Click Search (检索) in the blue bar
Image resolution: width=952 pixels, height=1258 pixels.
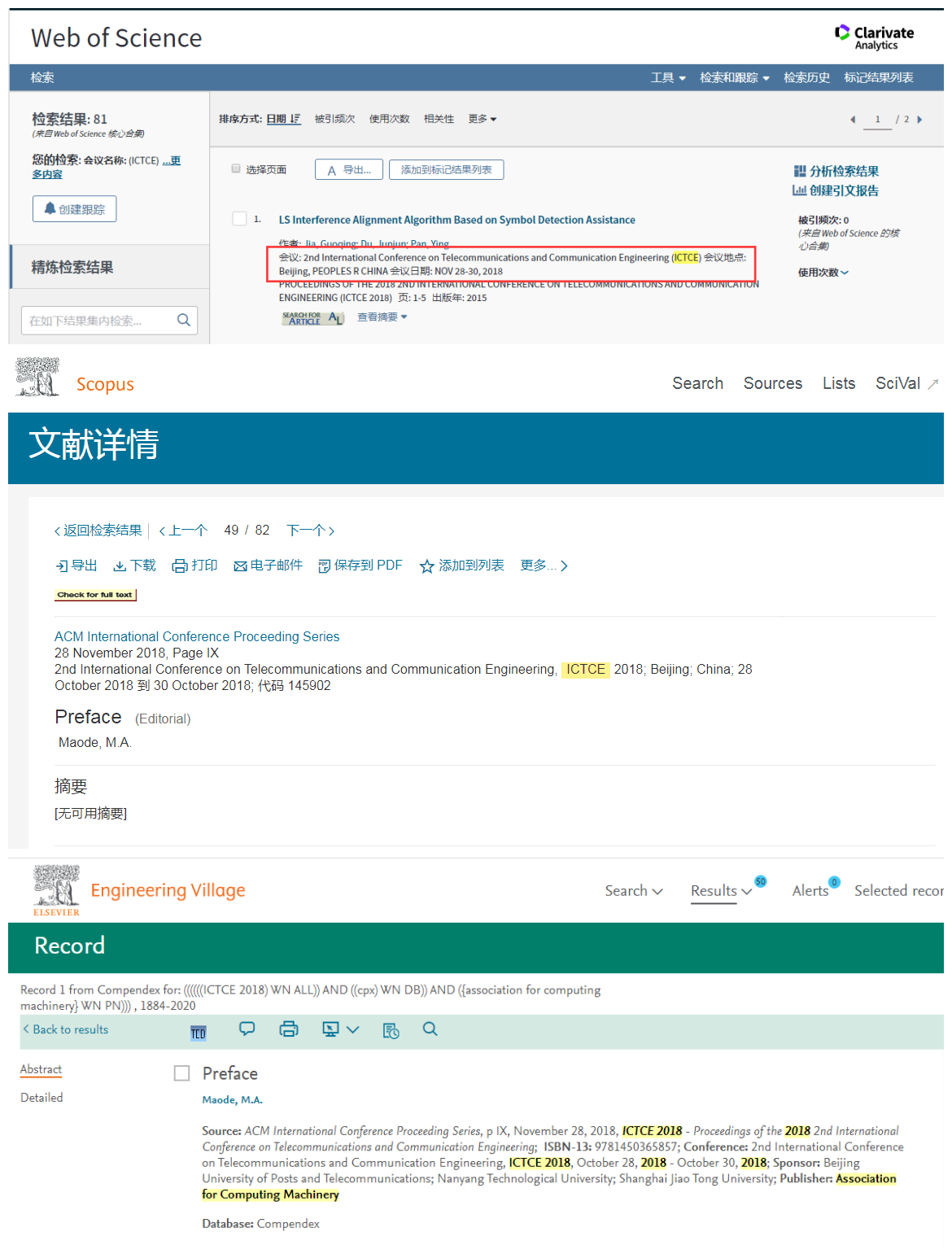(x=42, y=78)
